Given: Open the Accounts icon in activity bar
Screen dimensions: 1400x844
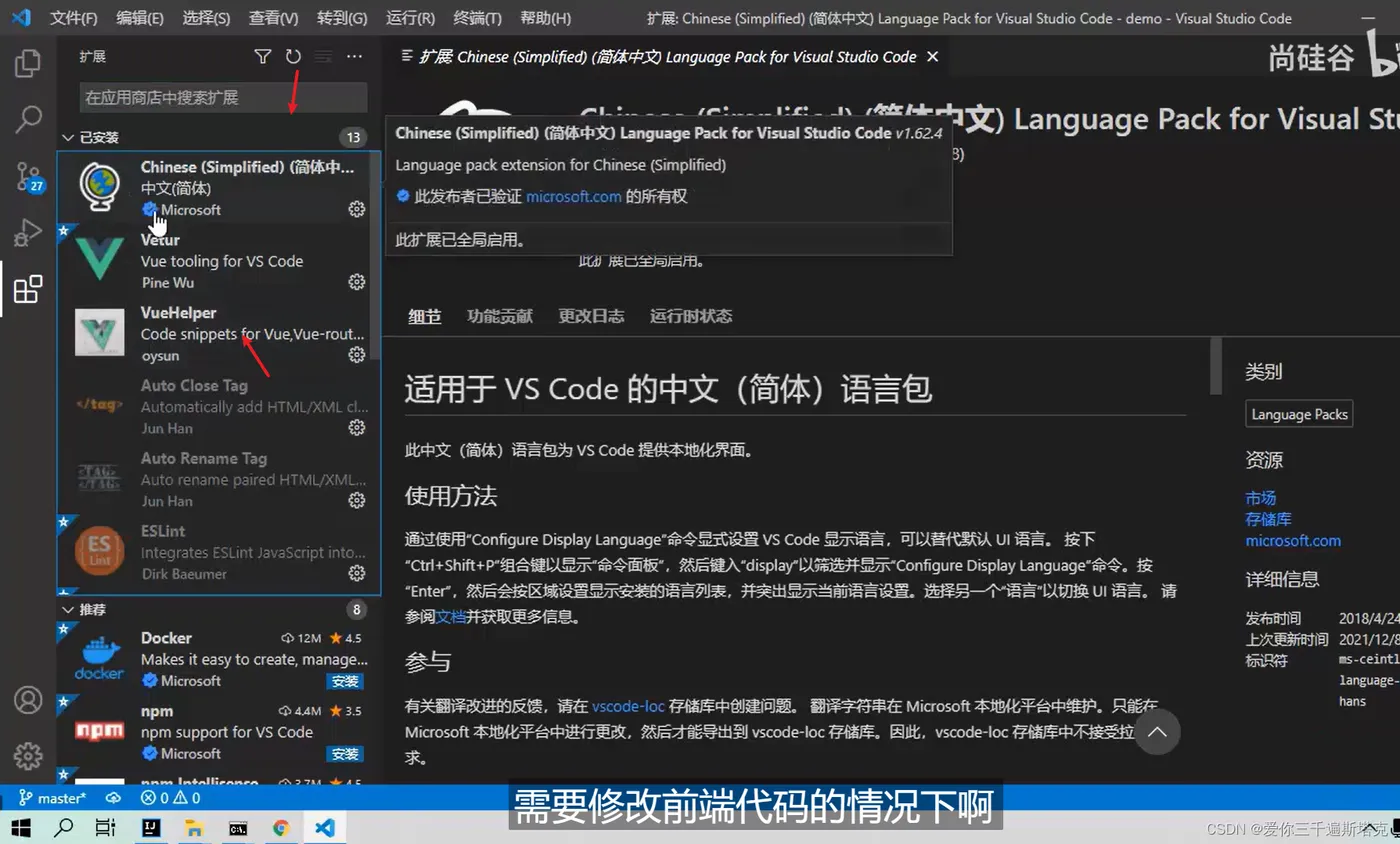Looking at the screenshot, I should point(28,699).
